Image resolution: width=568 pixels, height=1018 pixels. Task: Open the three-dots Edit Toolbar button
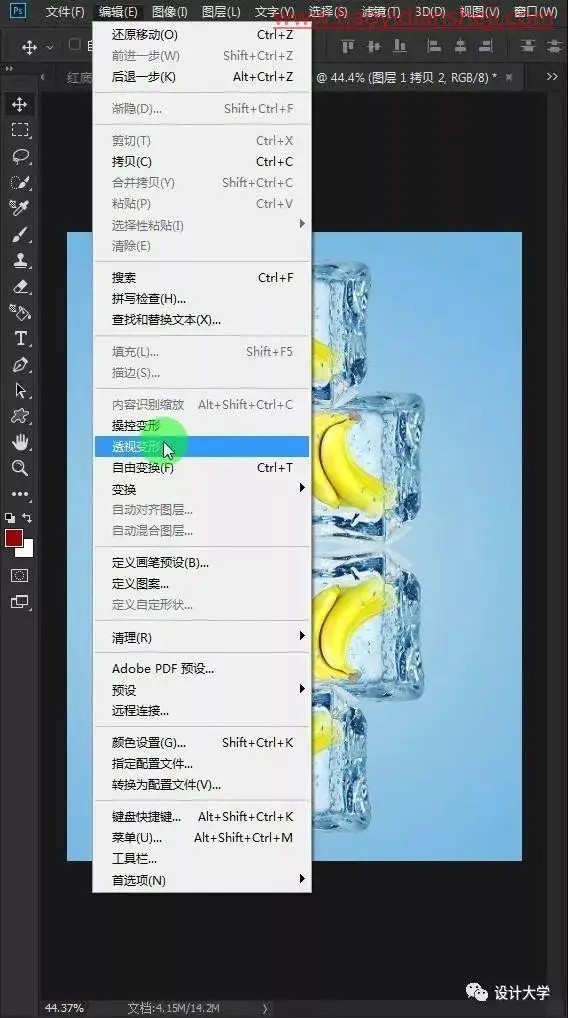click(x=19, y=494)
